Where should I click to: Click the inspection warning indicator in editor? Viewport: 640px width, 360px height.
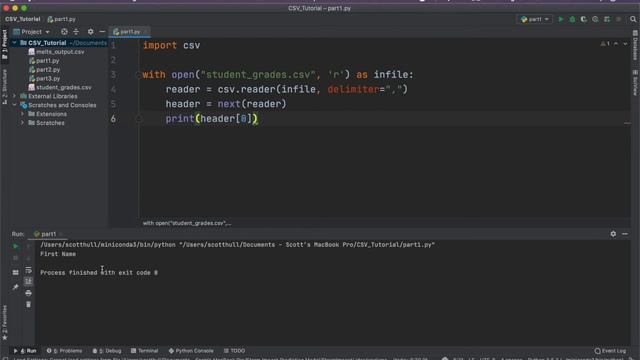(605, 44)
